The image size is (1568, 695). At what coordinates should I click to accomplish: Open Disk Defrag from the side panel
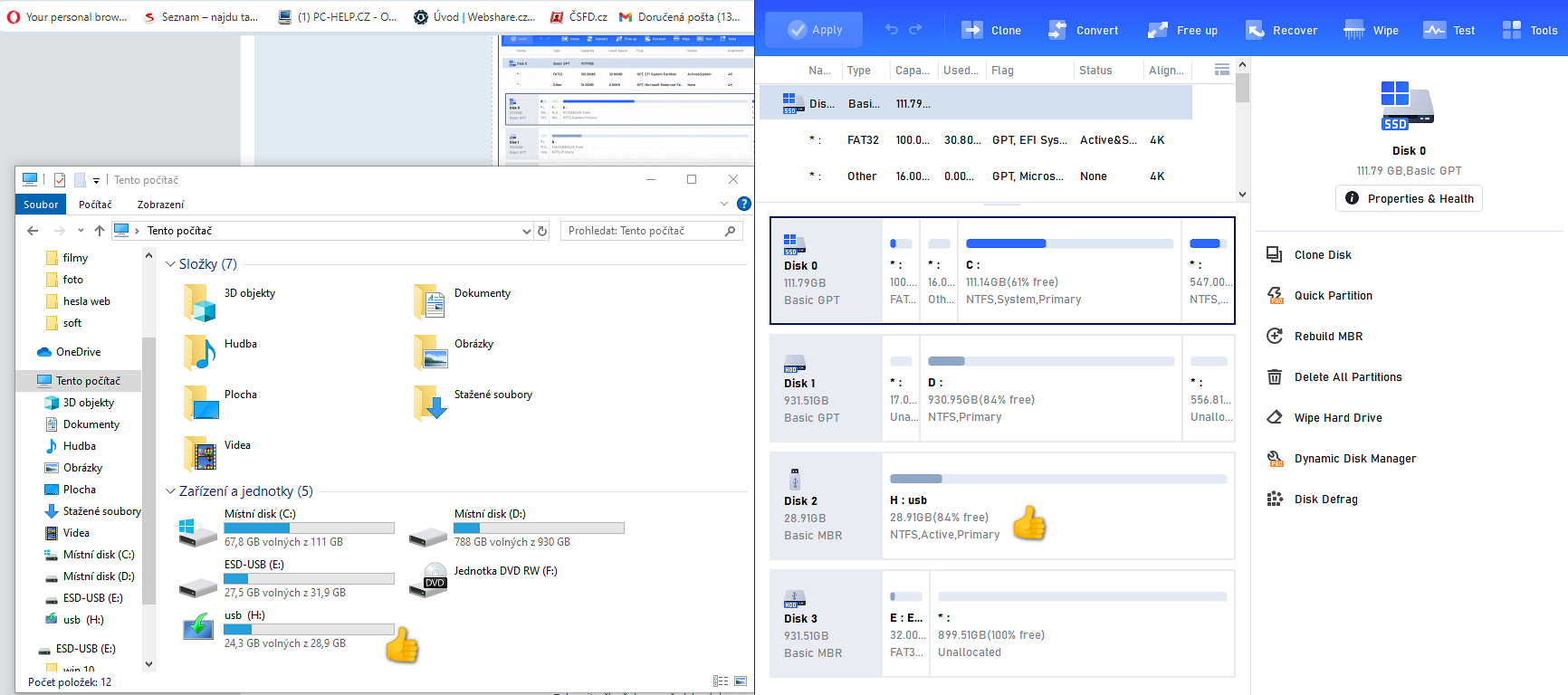pyautogui.click(x=1325, y=499)
